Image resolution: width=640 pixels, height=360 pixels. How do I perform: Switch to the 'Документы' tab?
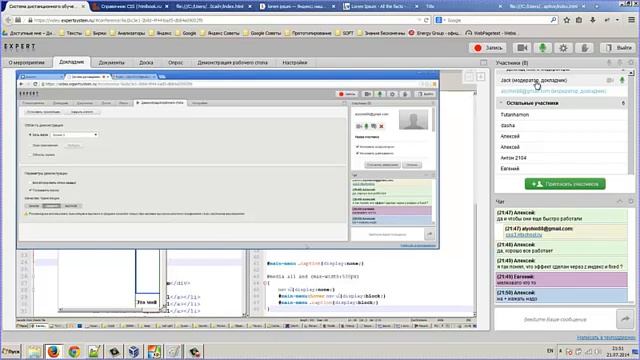coord(111,63)
